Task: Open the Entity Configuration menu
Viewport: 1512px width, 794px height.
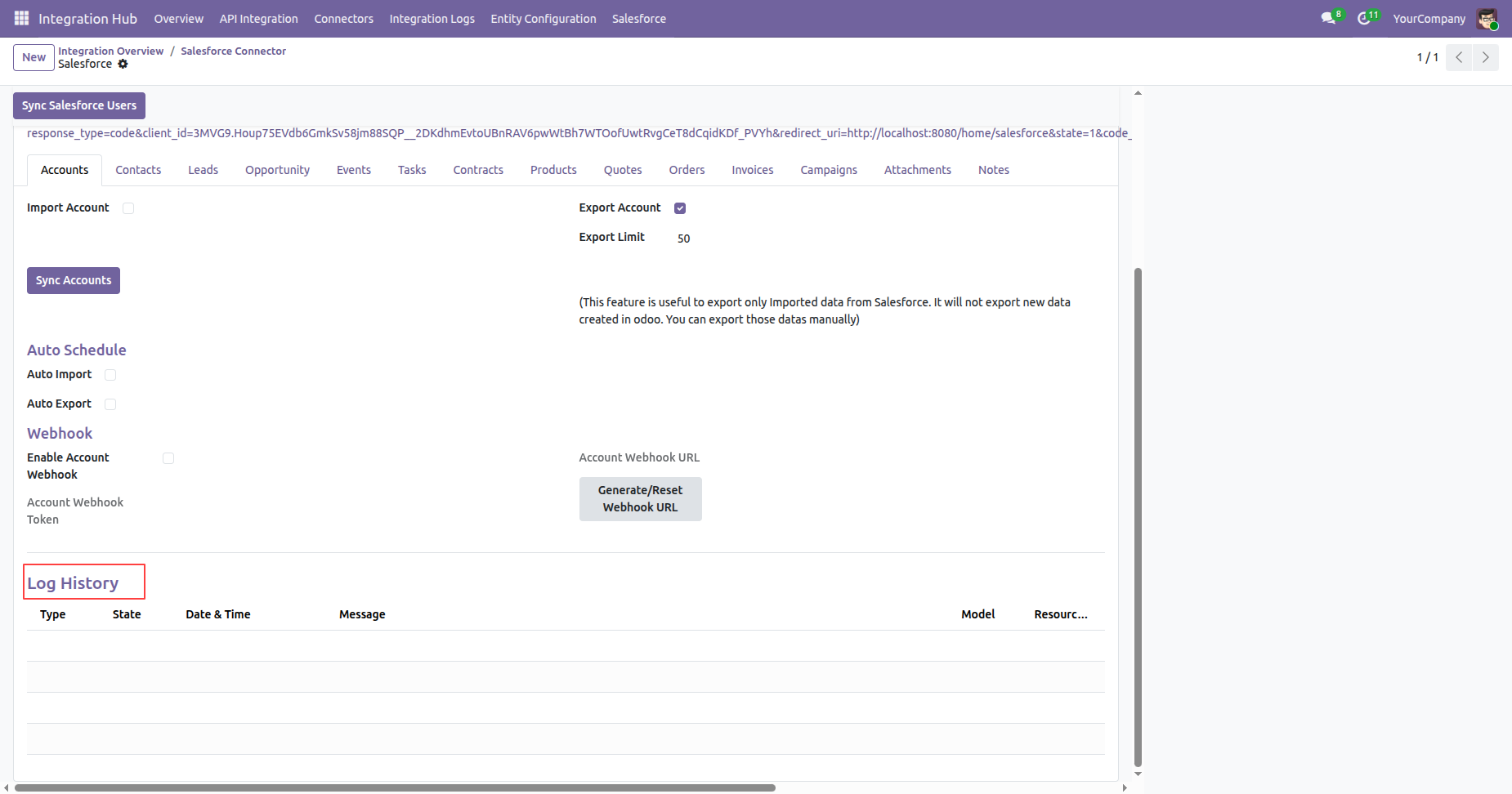Action: click(543, 19)
